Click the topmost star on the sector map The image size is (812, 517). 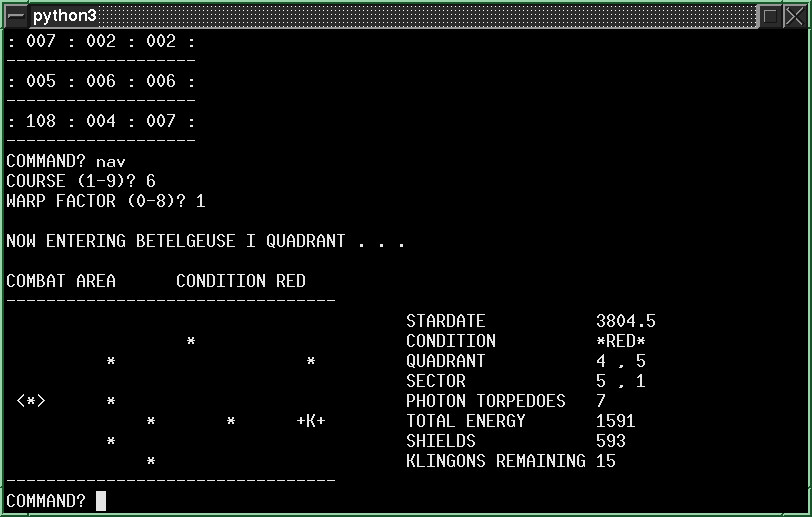(191, 342)
